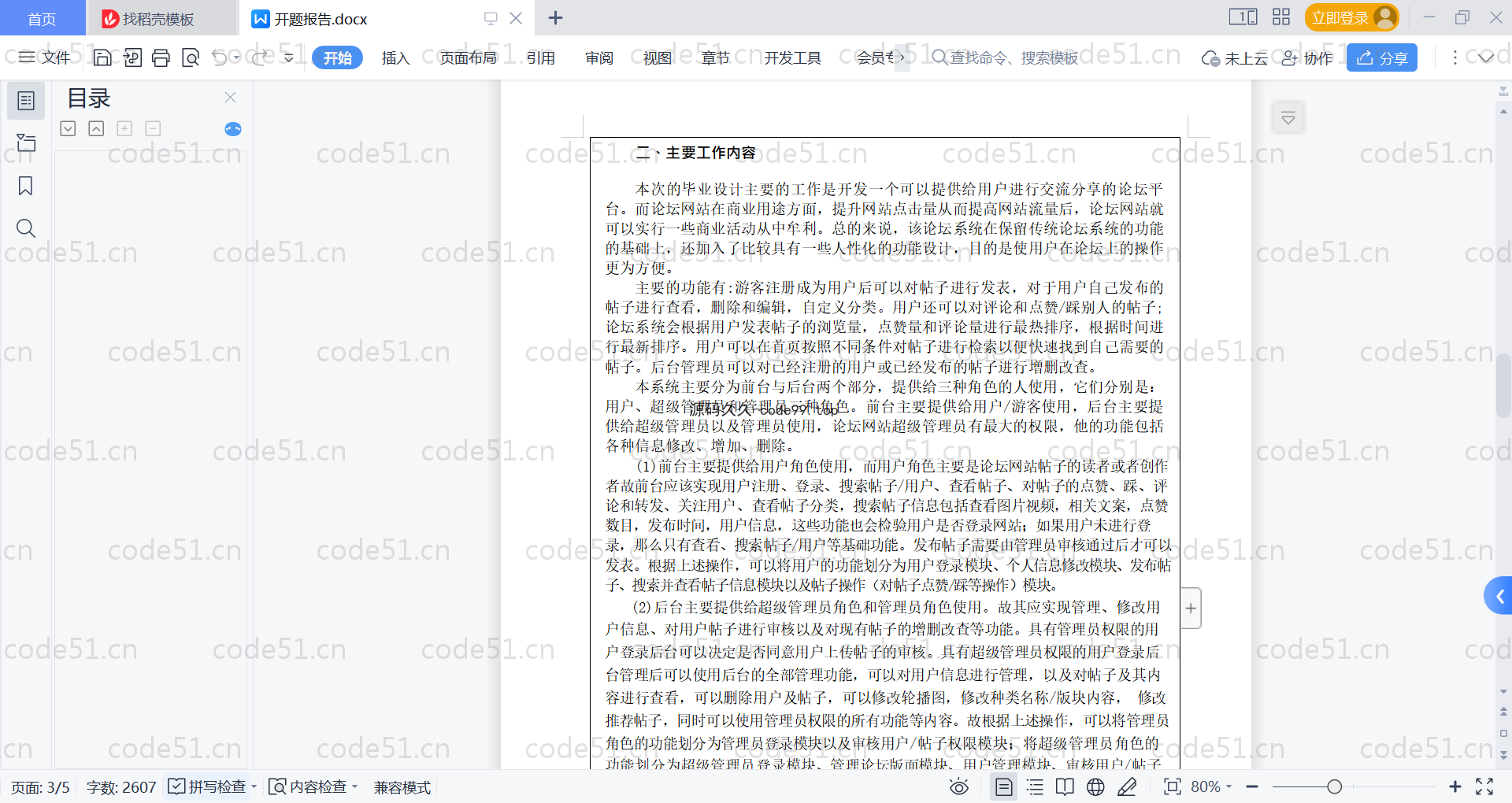Select the 开始 ribbon tab
The image size is (1512, 803).
point(337,57)
